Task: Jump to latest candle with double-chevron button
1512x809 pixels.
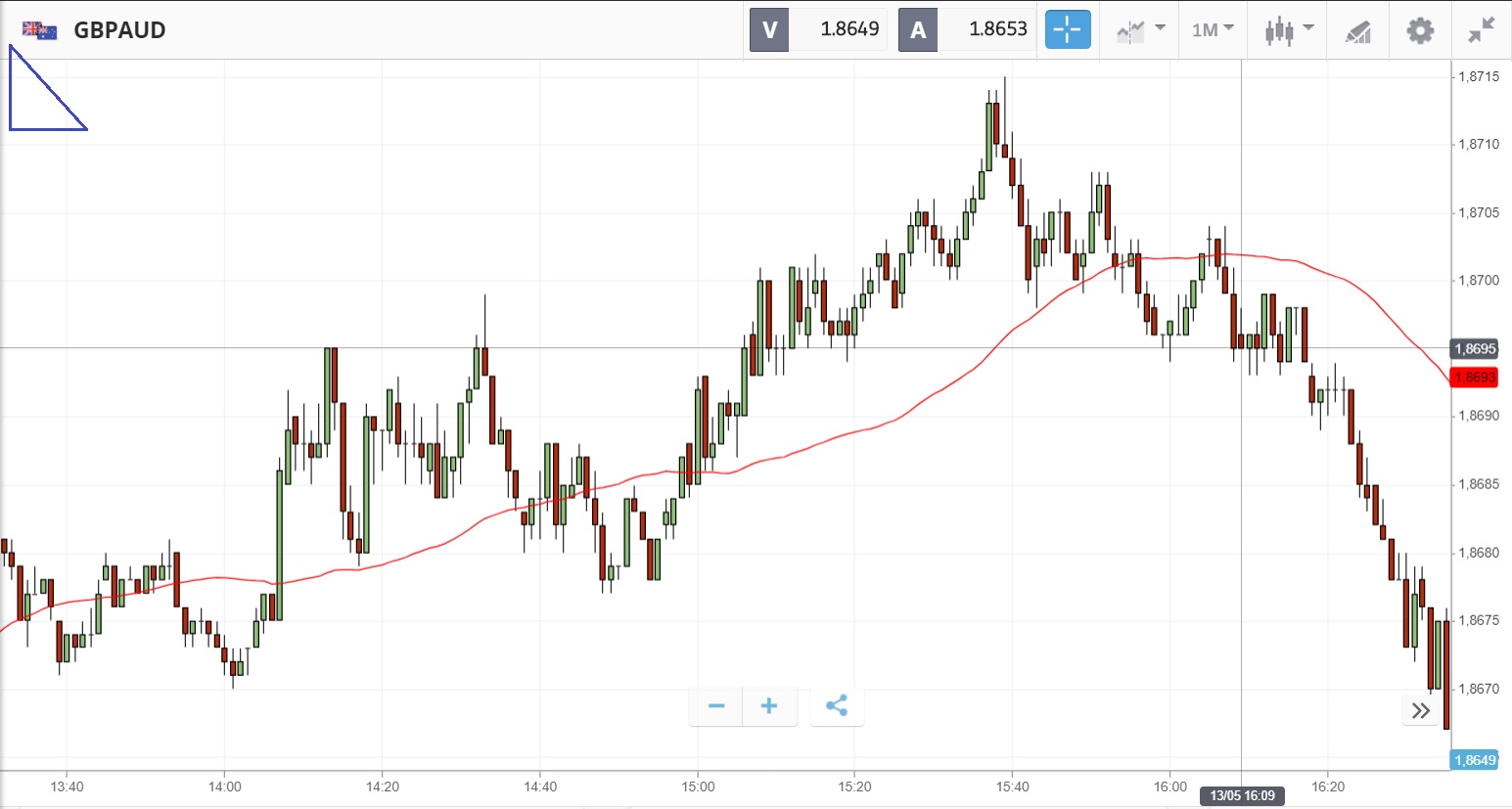Action: point(1421,710)
